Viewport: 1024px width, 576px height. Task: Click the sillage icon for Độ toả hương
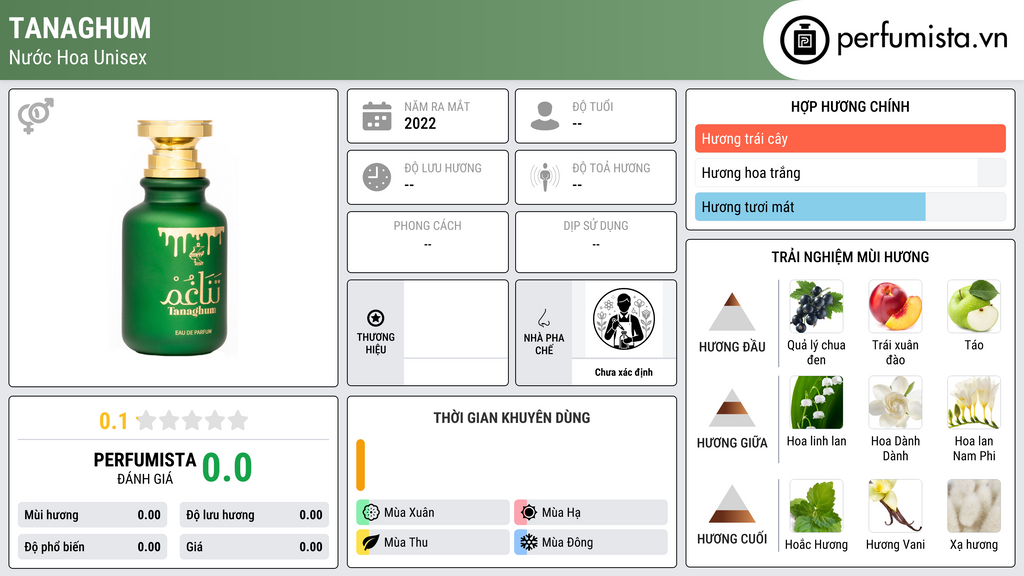coord(545,177)
